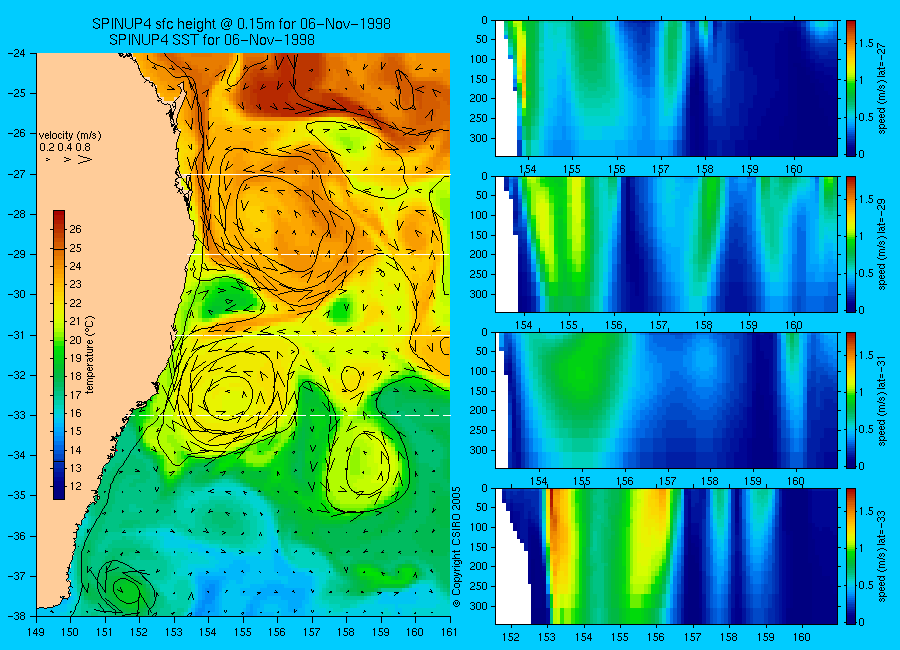The width and height of the screenshot is (900, 650).
Task: Click the "speed (m/s) lat=-31" label
Action: (882, 400)
